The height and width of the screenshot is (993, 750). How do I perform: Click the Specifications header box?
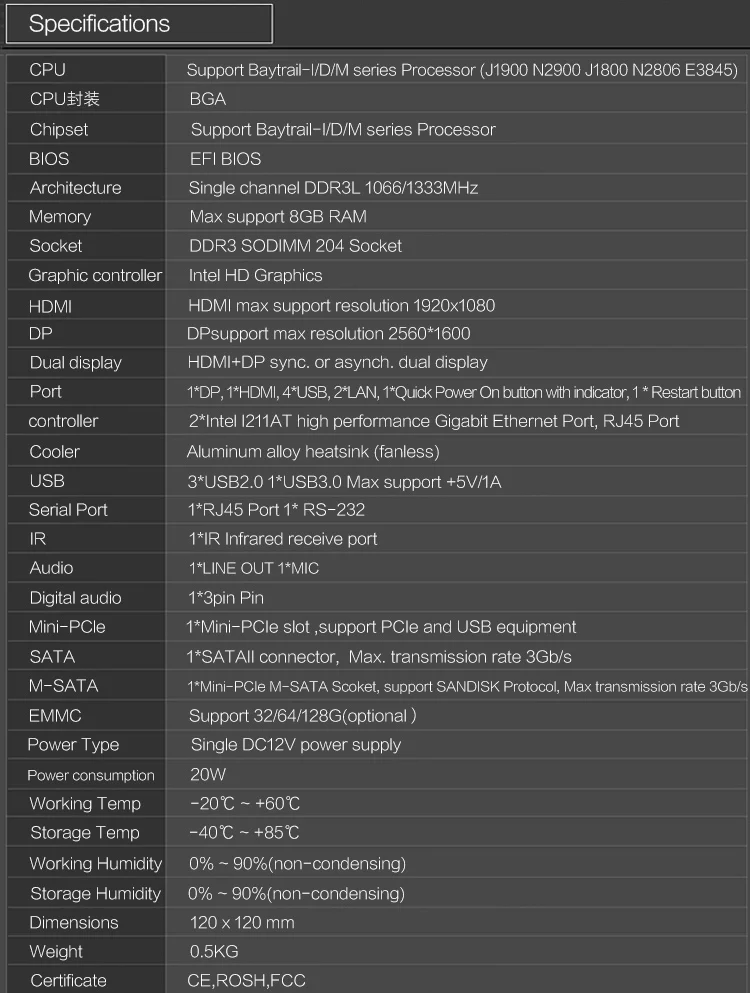point(139,24)
